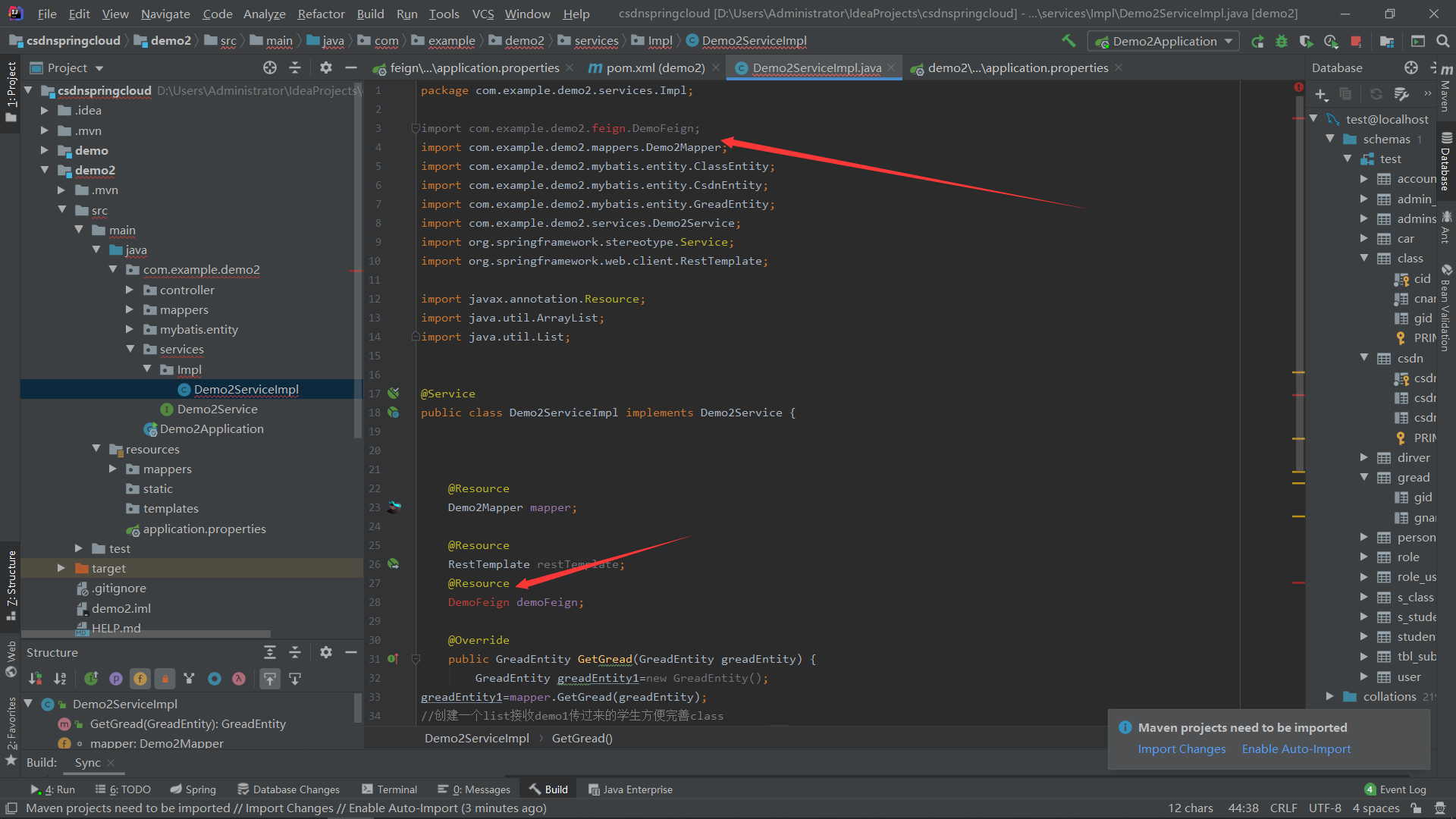Image resolution: width=1456 pixels, height=819 pixels.
Task: Expand the controller package folder
Action: pos(129,290)
